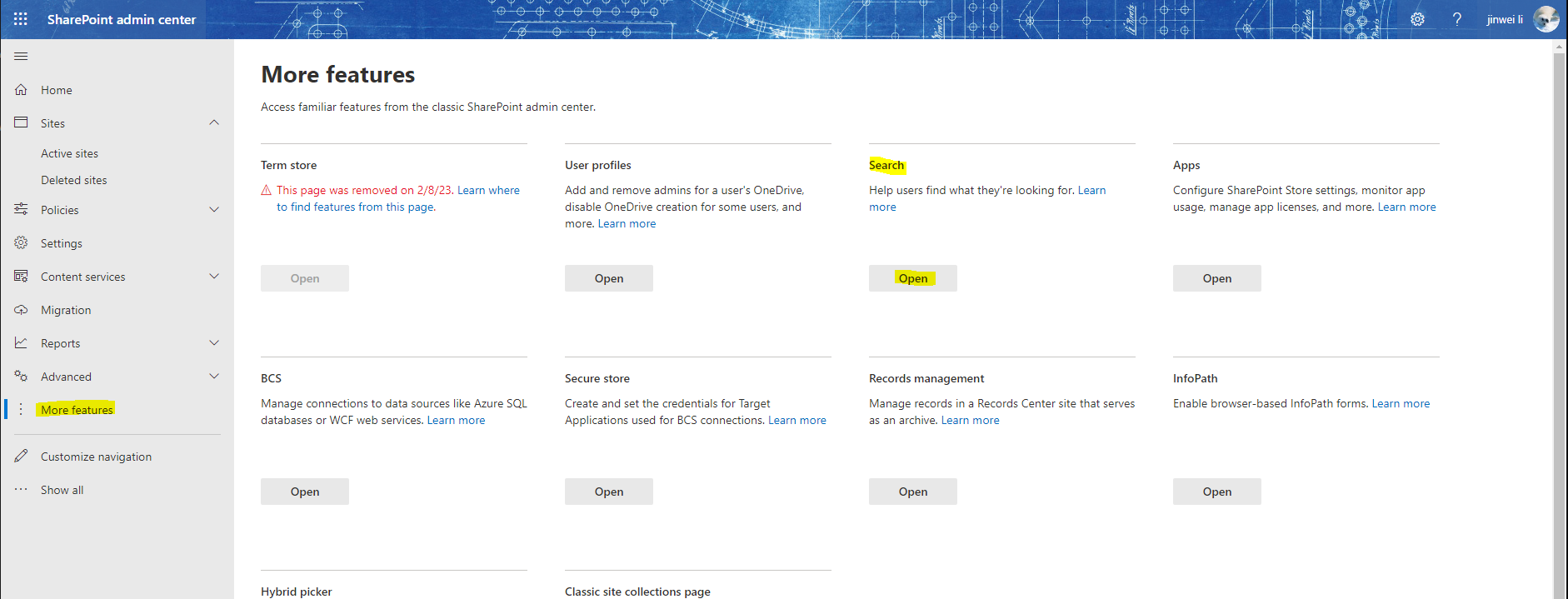Click the Reports chart icon
The image size is (1568, 599).
click(21, 342)
